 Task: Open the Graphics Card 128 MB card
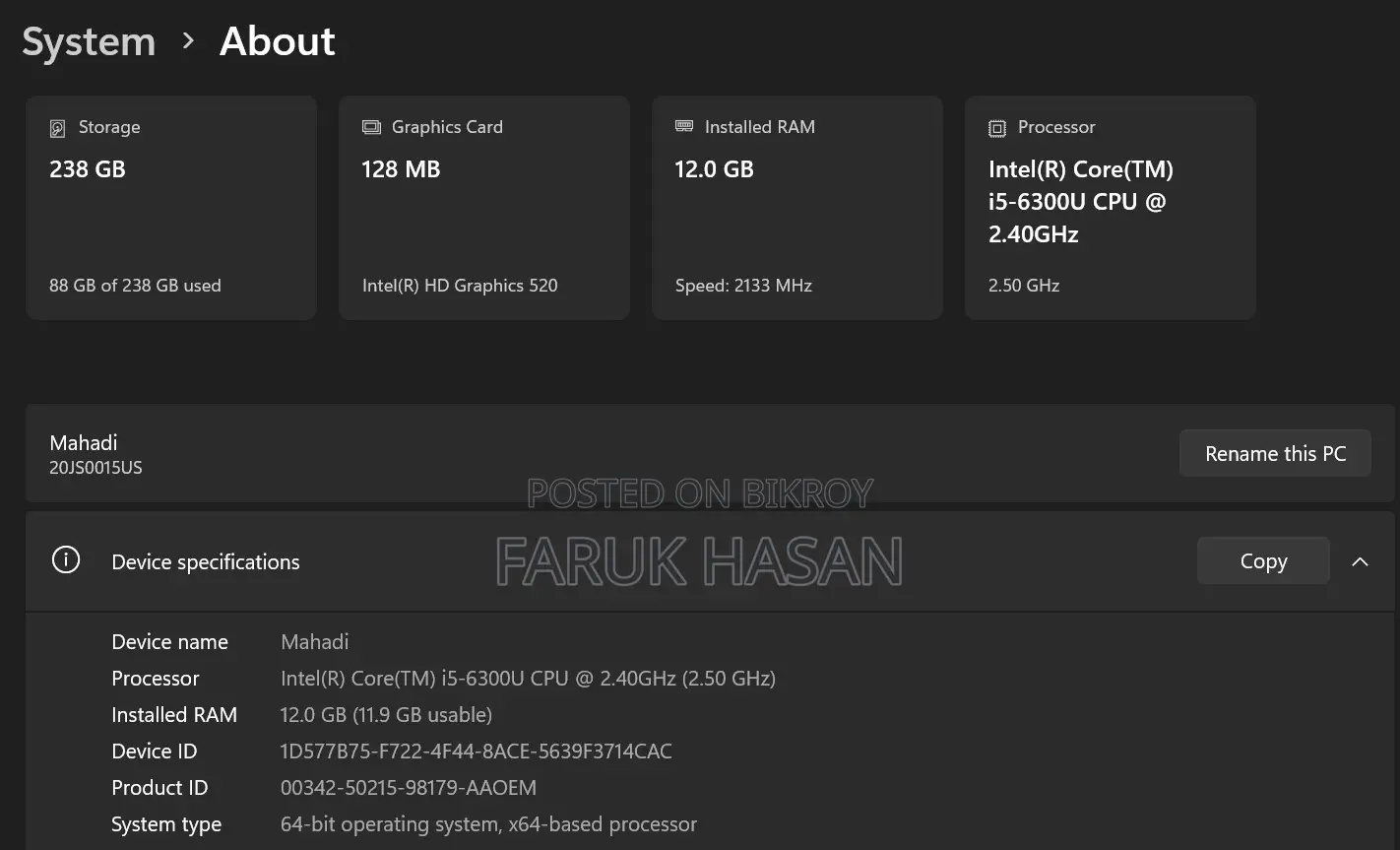[x=484, y=208]
